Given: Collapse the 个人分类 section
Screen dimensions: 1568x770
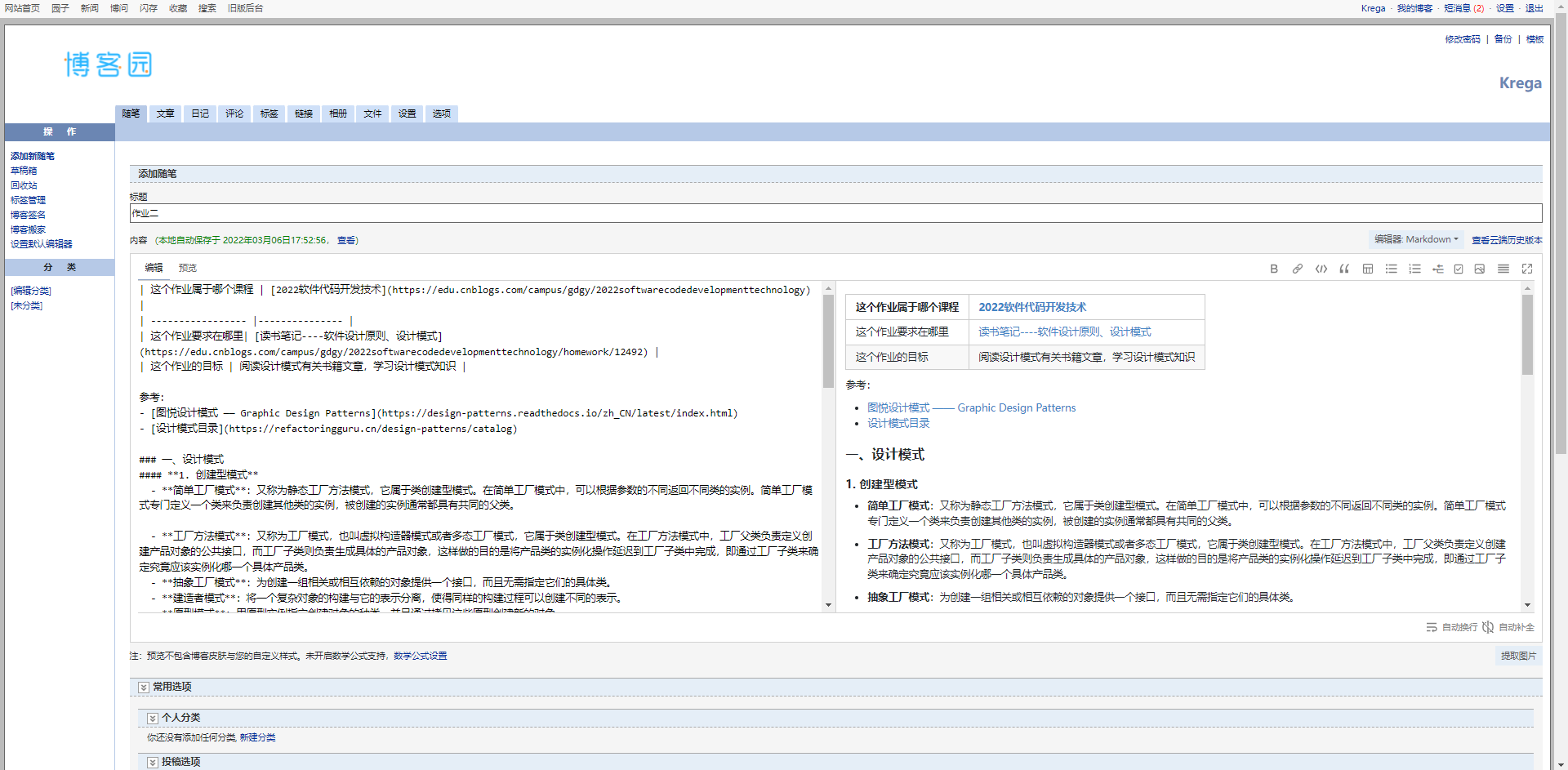Looking at the screenshot, I should 153,719.
